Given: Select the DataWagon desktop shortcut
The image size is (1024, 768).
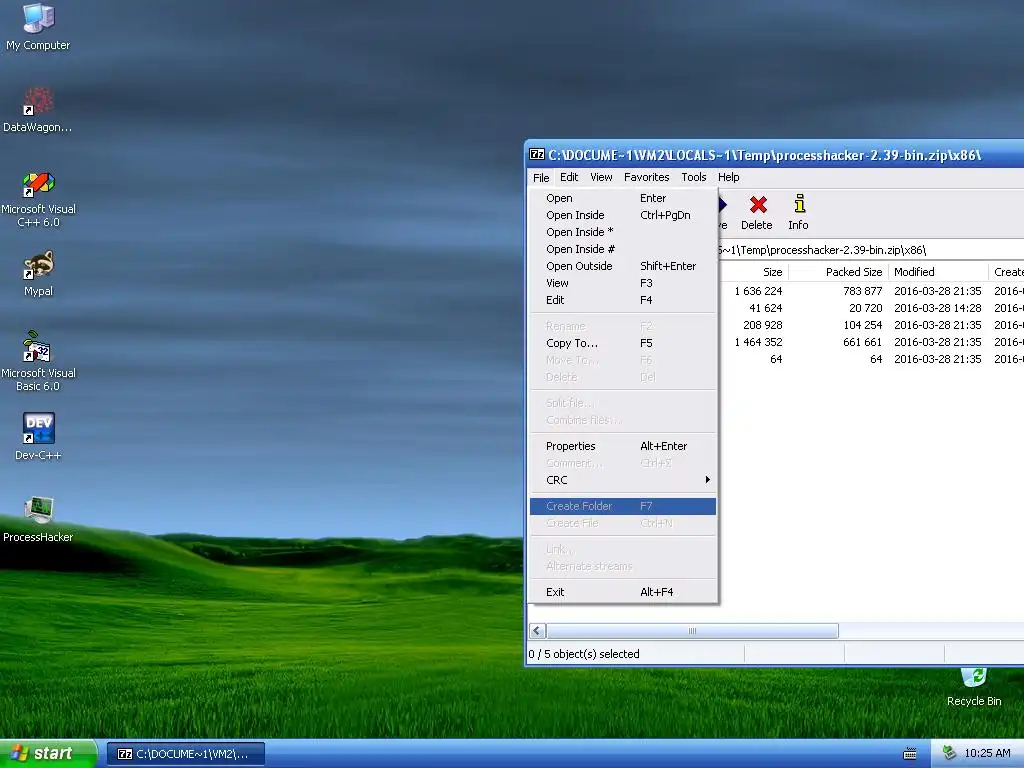Looking at the screenshot, I should pyautogui.click(x=38, y=110).
